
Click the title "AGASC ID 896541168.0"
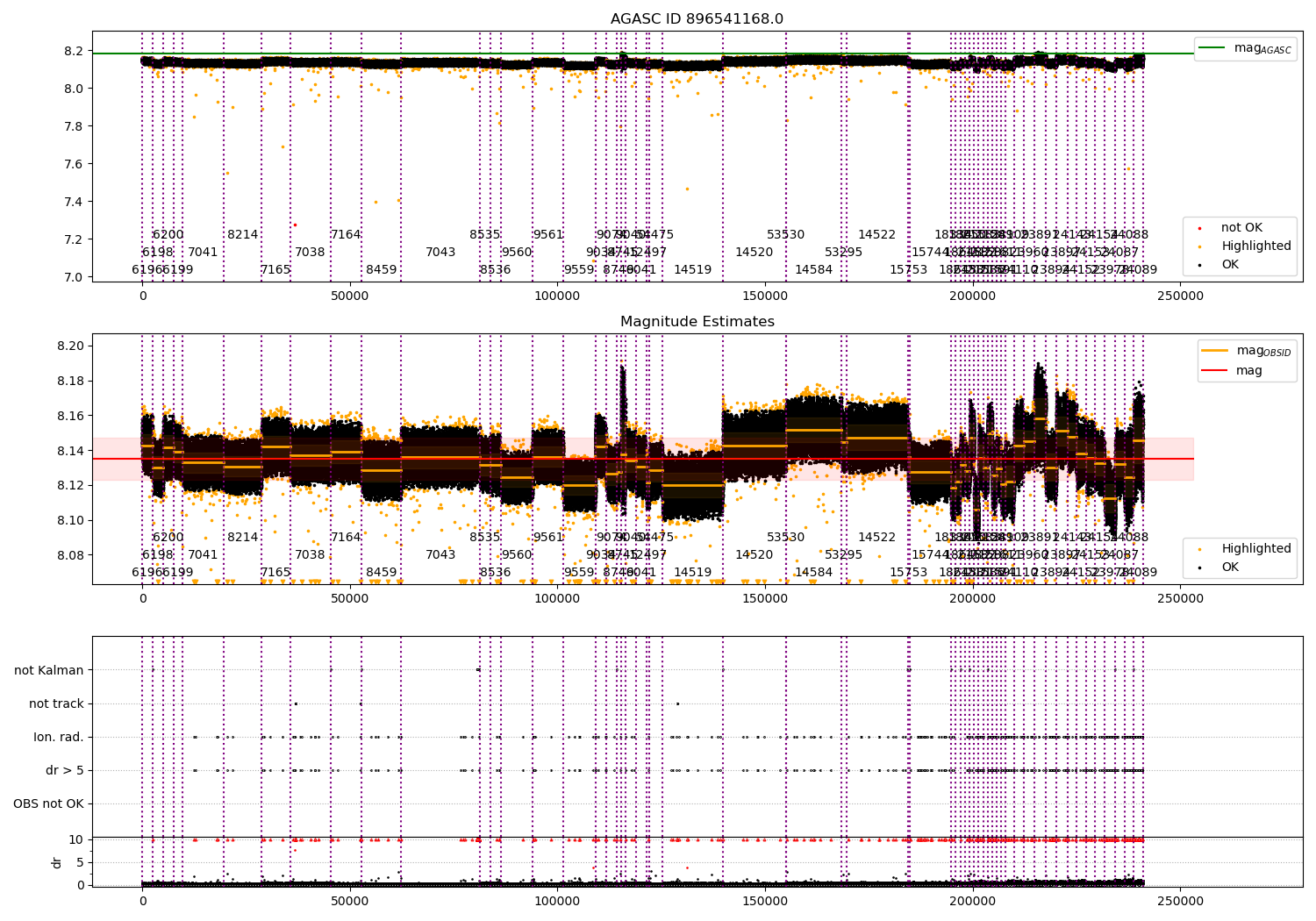pos(697,19)
